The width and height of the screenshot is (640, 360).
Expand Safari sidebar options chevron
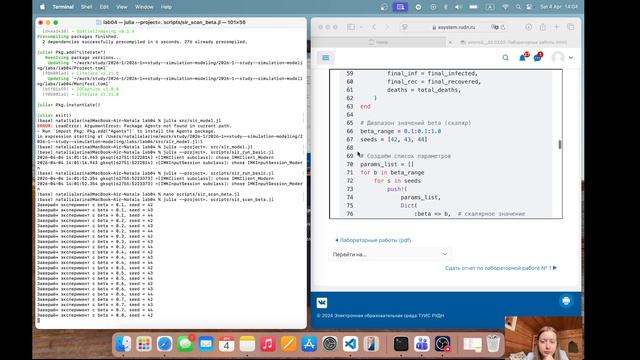point(361,27)
